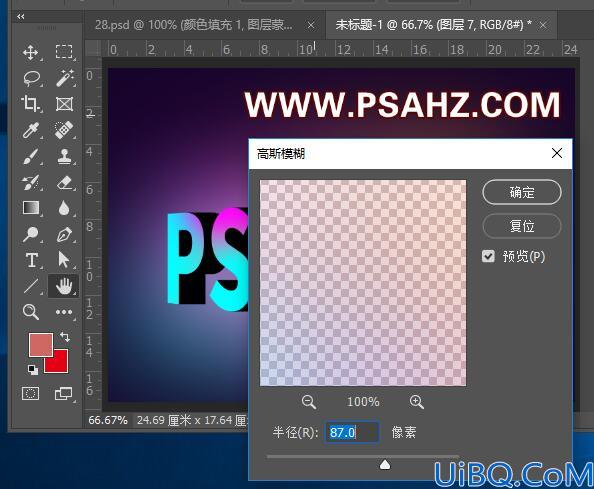
Task: Click the 66.67% zoom level field
Action: (x=108, y=420)
